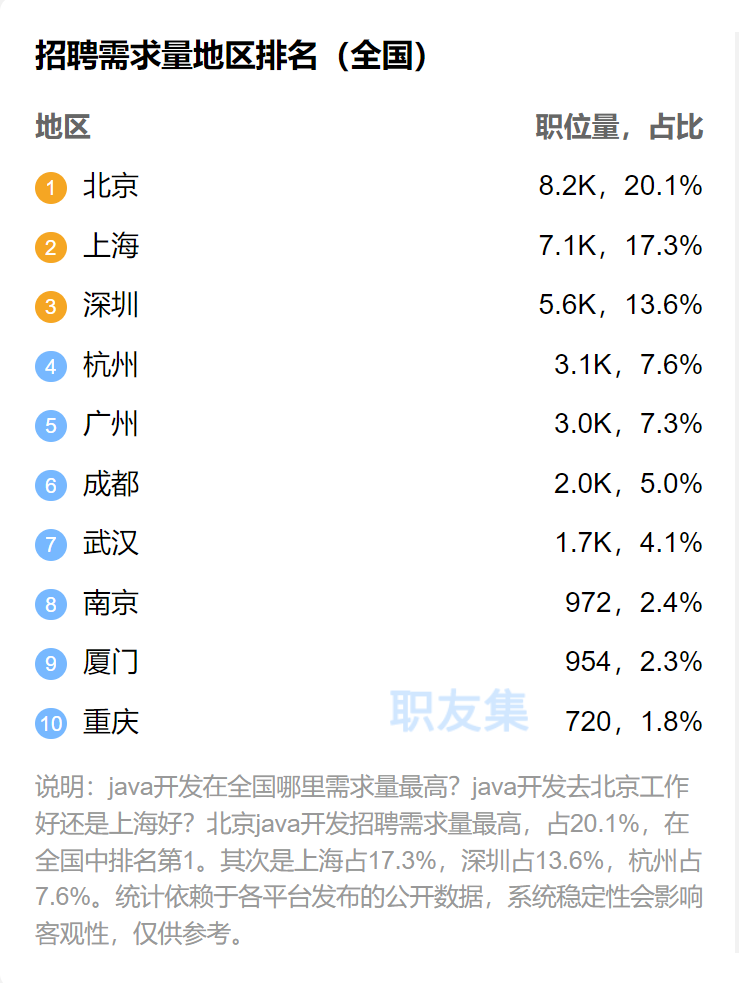The width and height of the screenshot is (748, 983).
Task: Select the 北京 region name
Action: point(111,186)
